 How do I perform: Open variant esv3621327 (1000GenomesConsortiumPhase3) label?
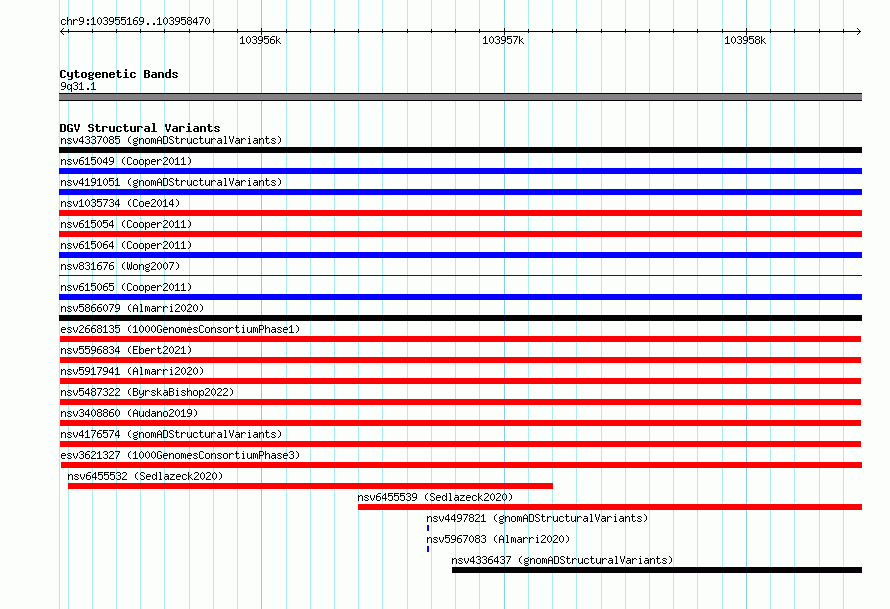(180, 455)
